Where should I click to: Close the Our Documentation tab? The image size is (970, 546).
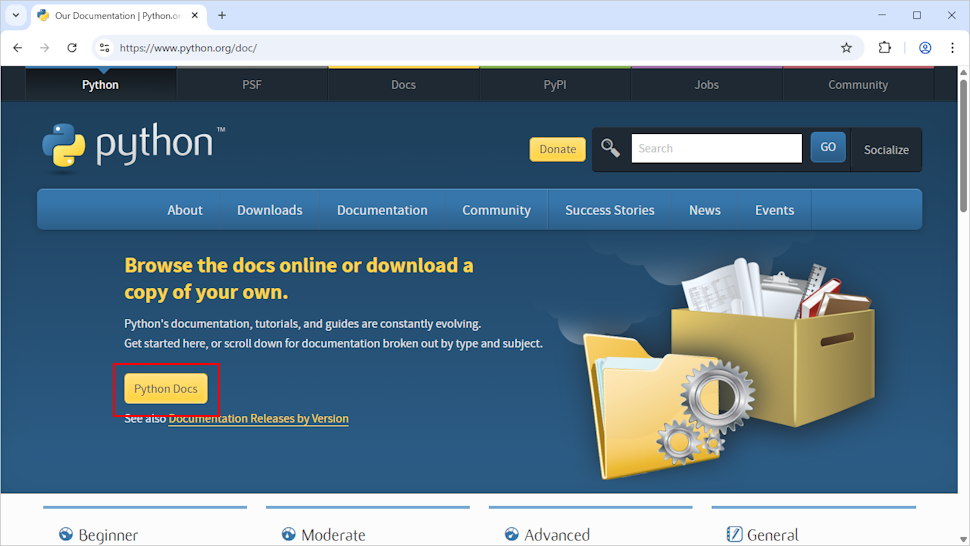click(x=195, y=15)
